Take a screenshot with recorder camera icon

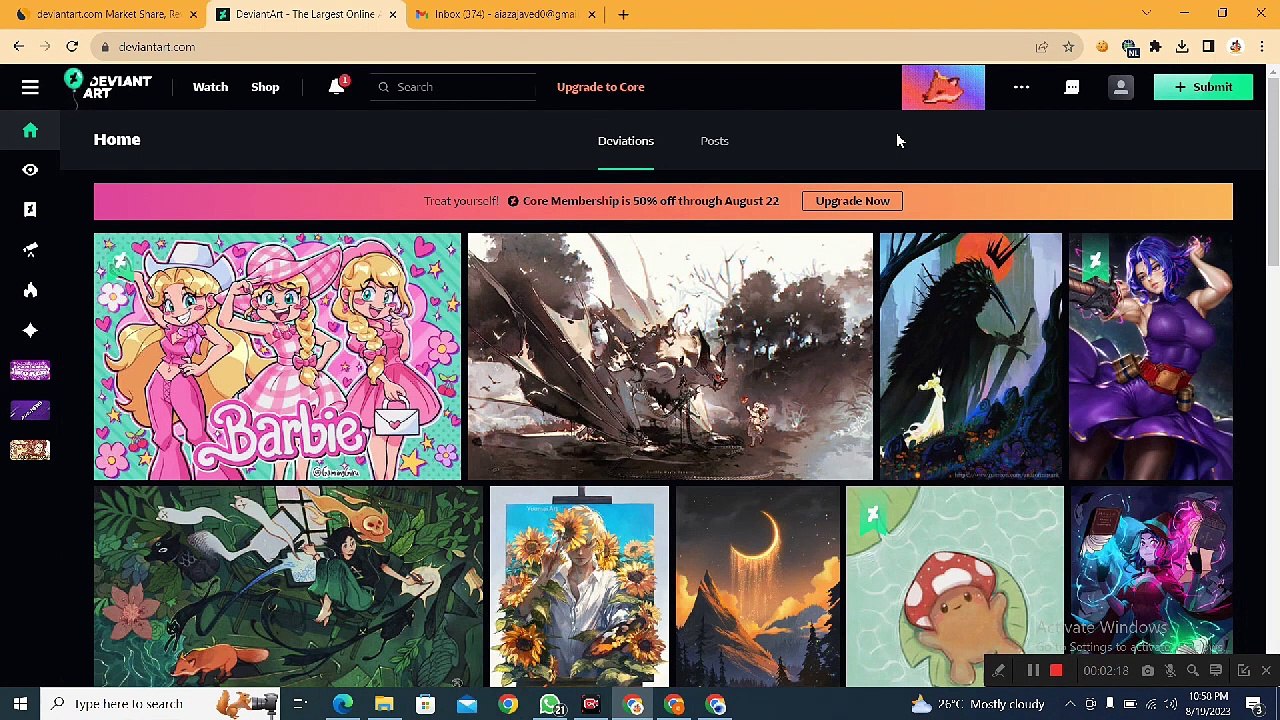click(1147, 671)
